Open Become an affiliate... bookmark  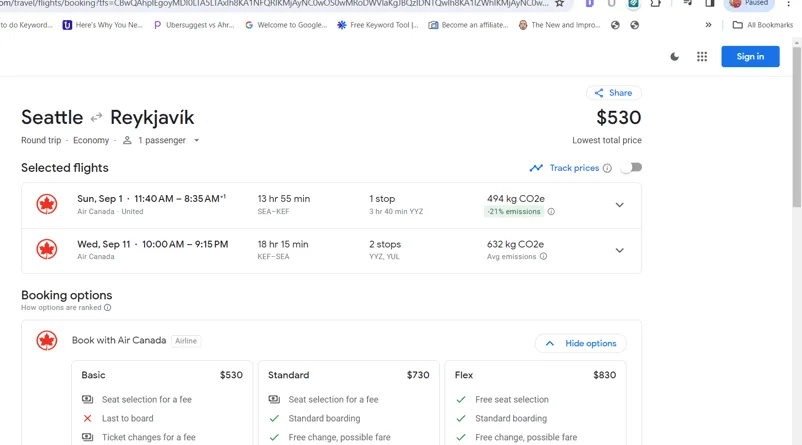[469, 25]
